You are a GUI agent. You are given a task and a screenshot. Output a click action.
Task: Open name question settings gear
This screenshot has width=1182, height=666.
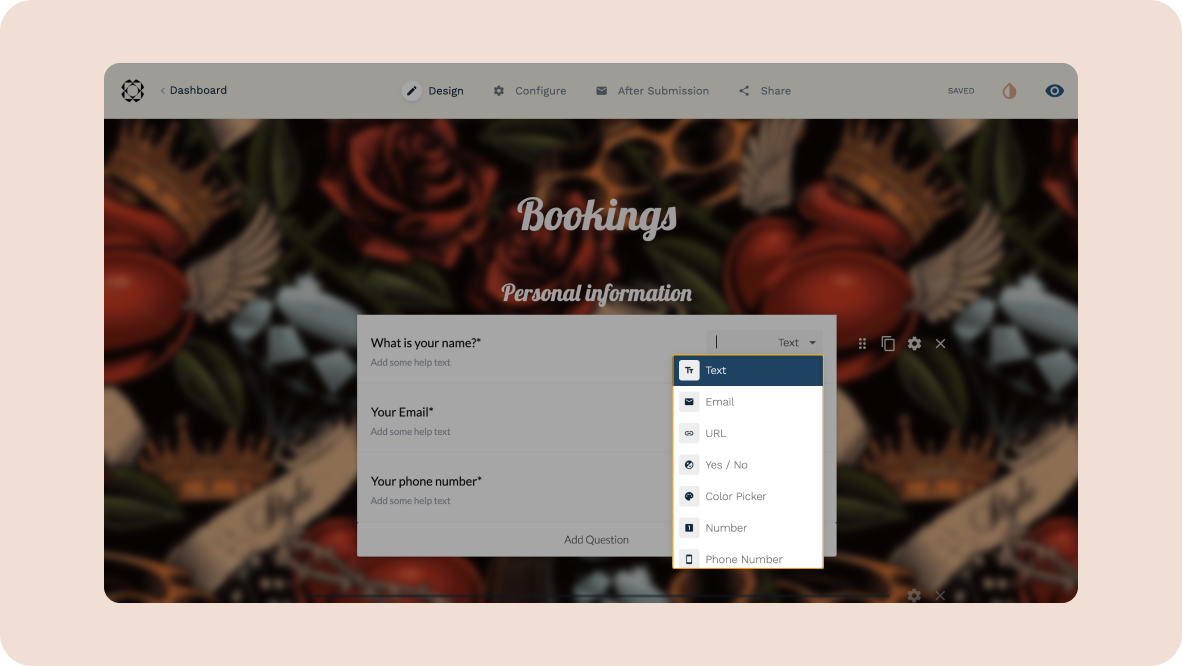point(914,344)
